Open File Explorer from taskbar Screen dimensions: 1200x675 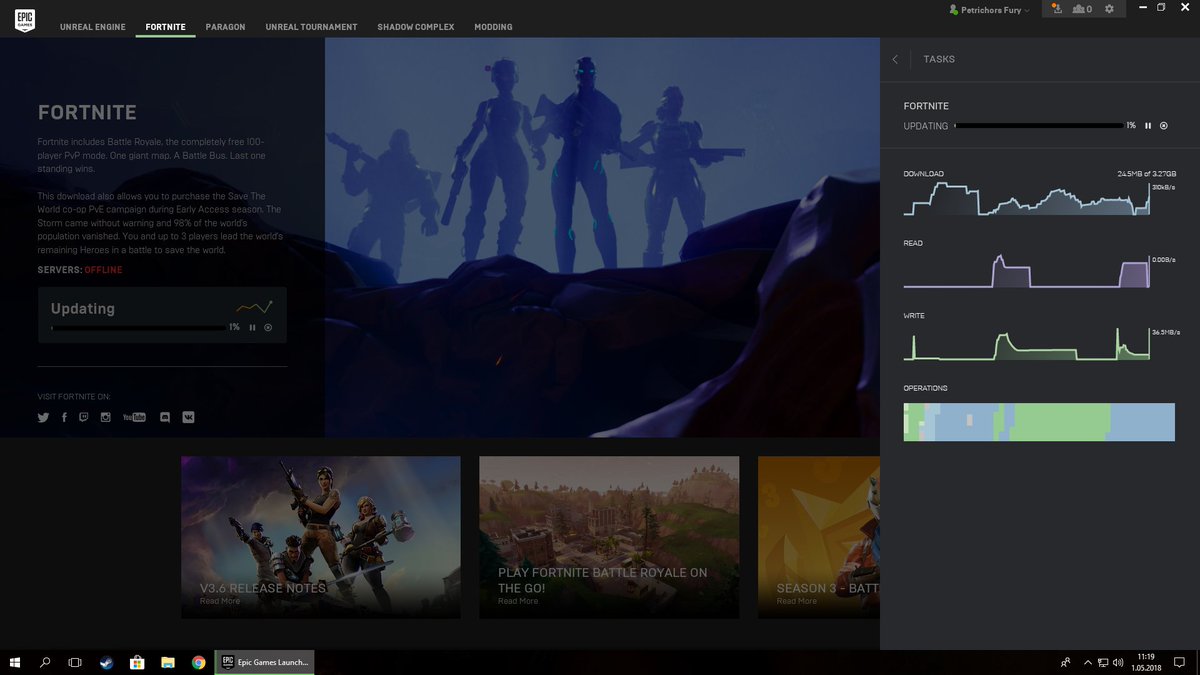pos(168,662)
